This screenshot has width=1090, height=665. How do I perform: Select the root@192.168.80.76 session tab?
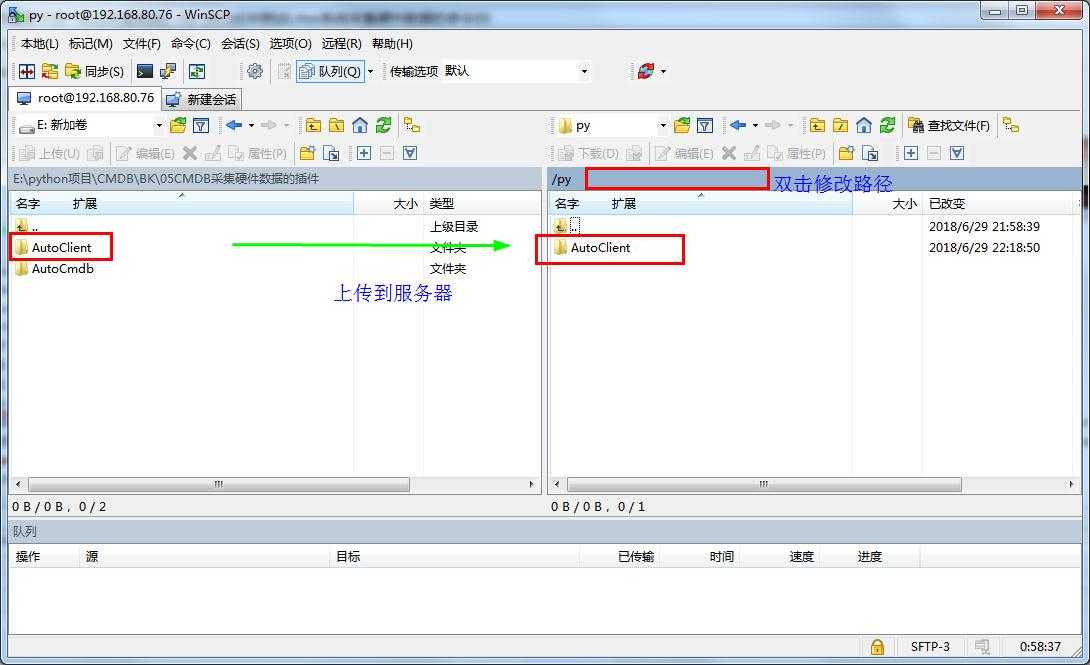[86, 98]
